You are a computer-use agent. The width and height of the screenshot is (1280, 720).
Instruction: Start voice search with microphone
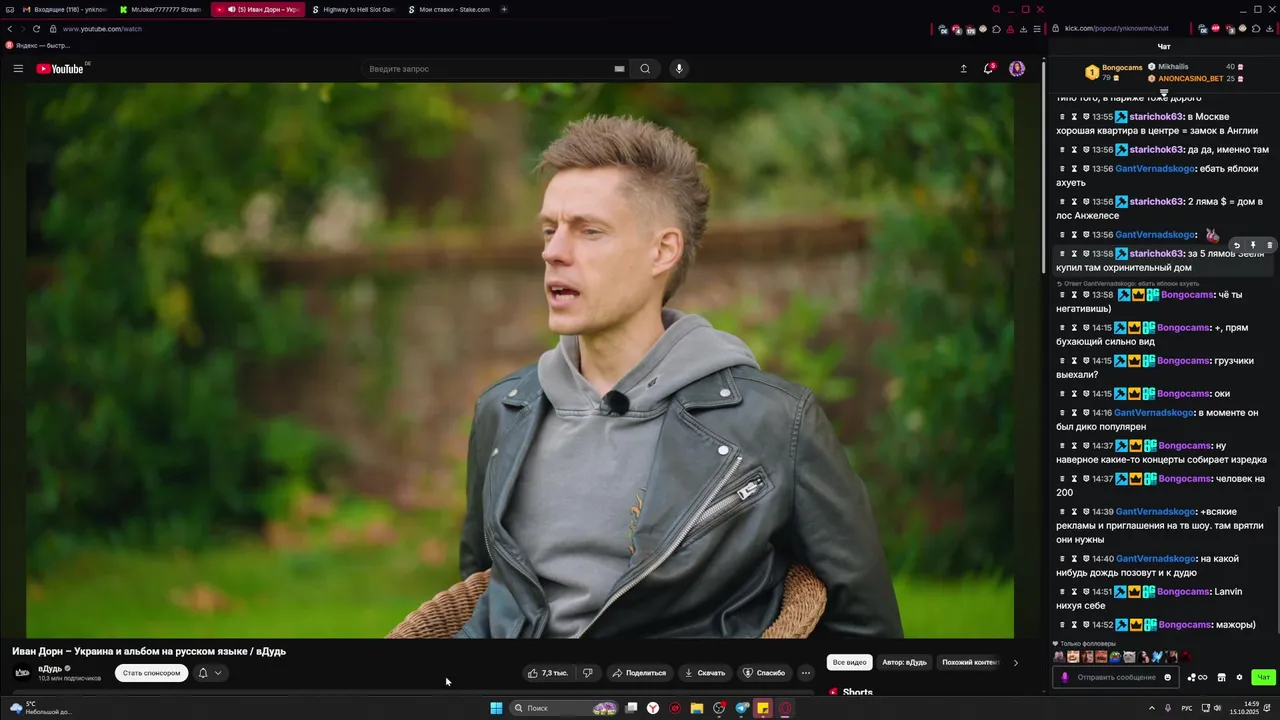tap(679, 69)
